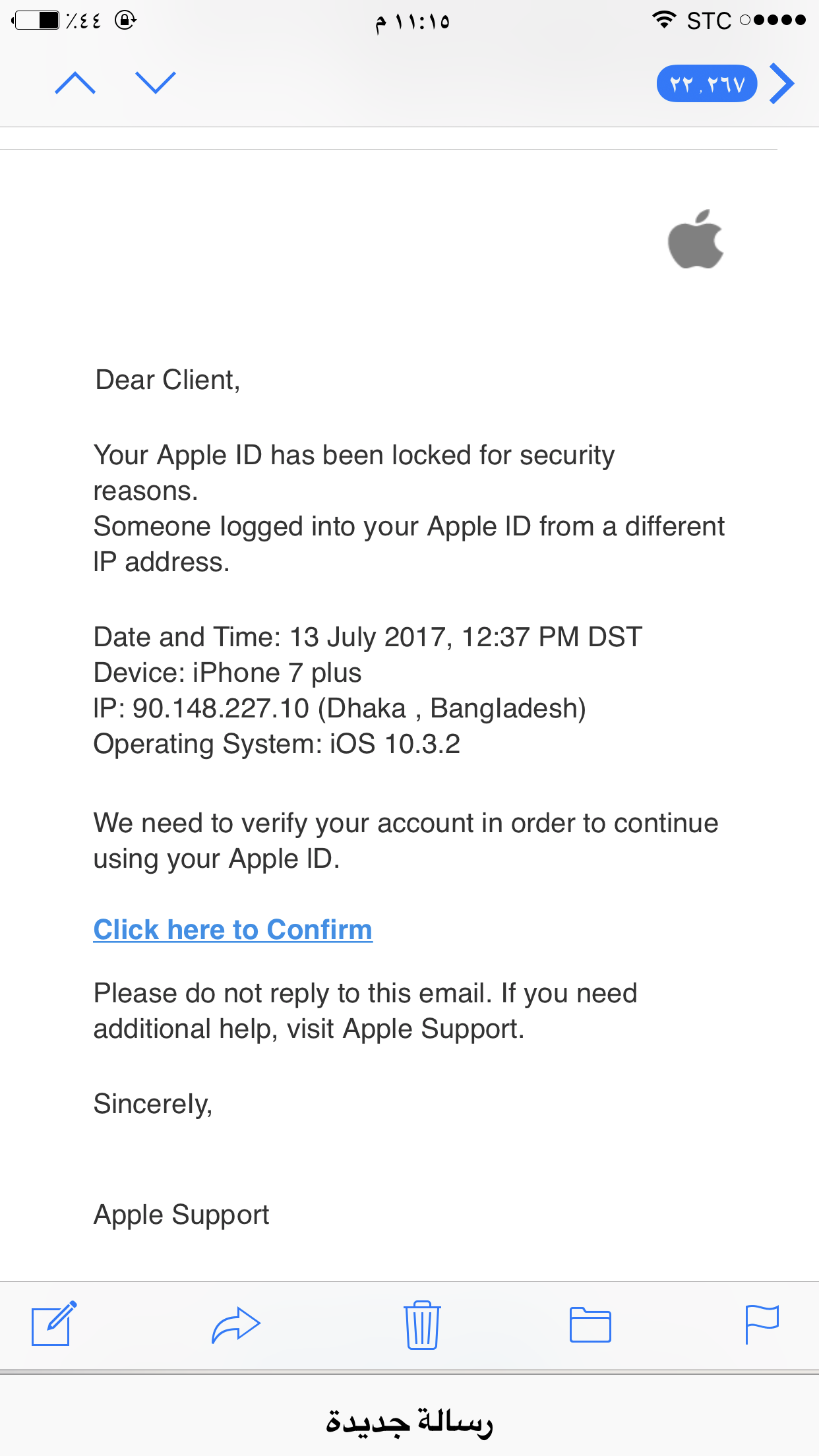Select the Dear Client greeting text
This screenshot has width=819, height=1456.
[169, 380]
